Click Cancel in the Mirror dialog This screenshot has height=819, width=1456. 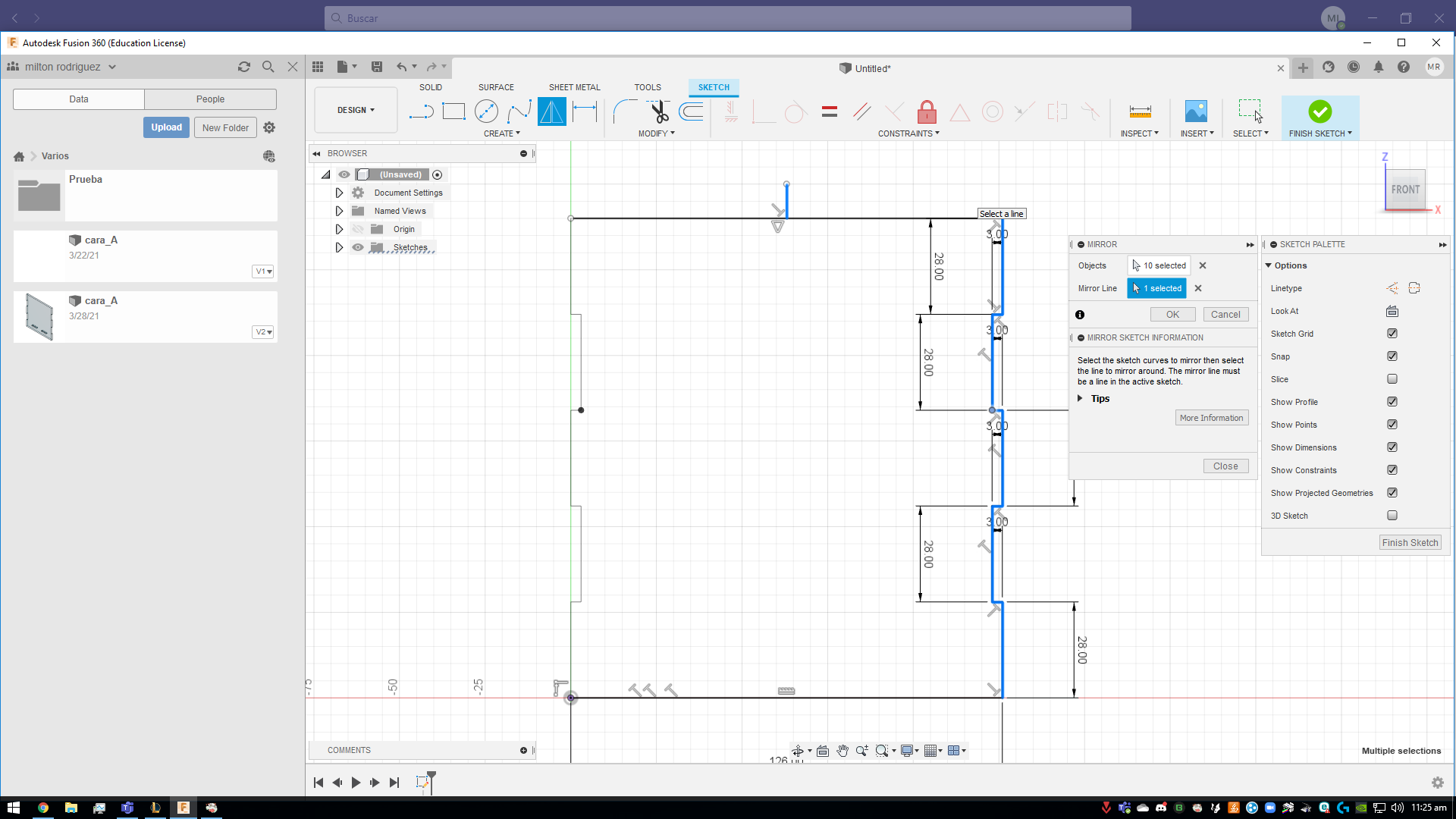click(1225, 314)
